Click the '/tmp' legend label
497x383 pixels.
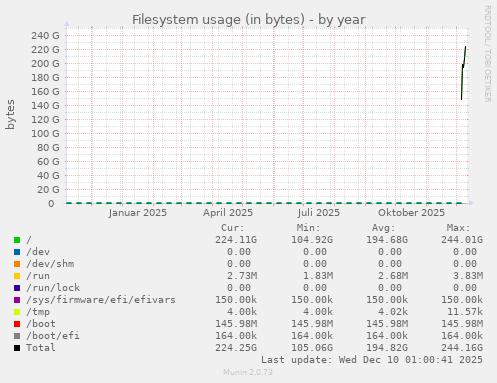coord(38,312)
